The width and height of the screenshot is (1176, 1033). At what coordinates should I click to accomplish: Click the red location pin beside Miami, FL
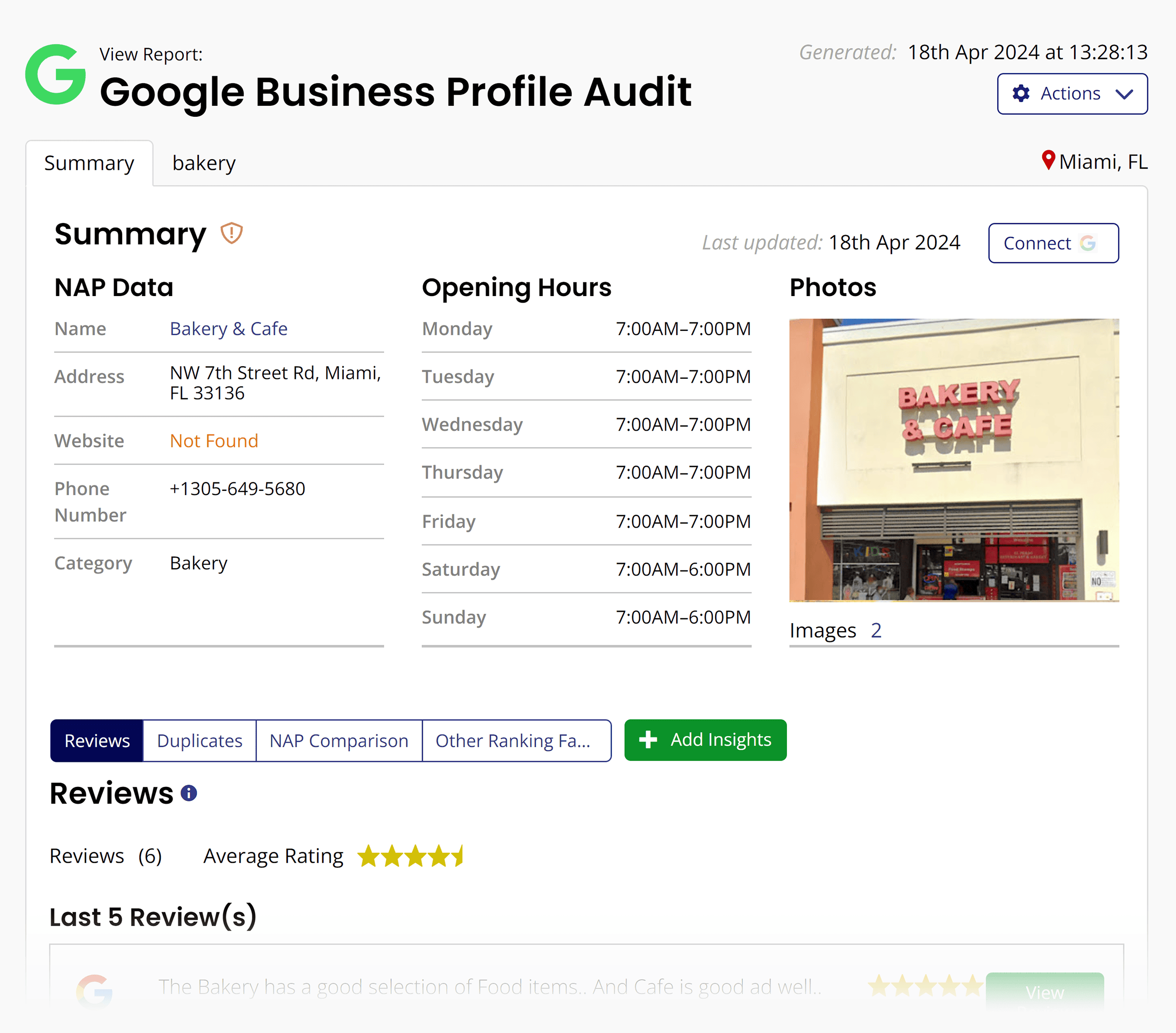click(x=1048, y=160)
